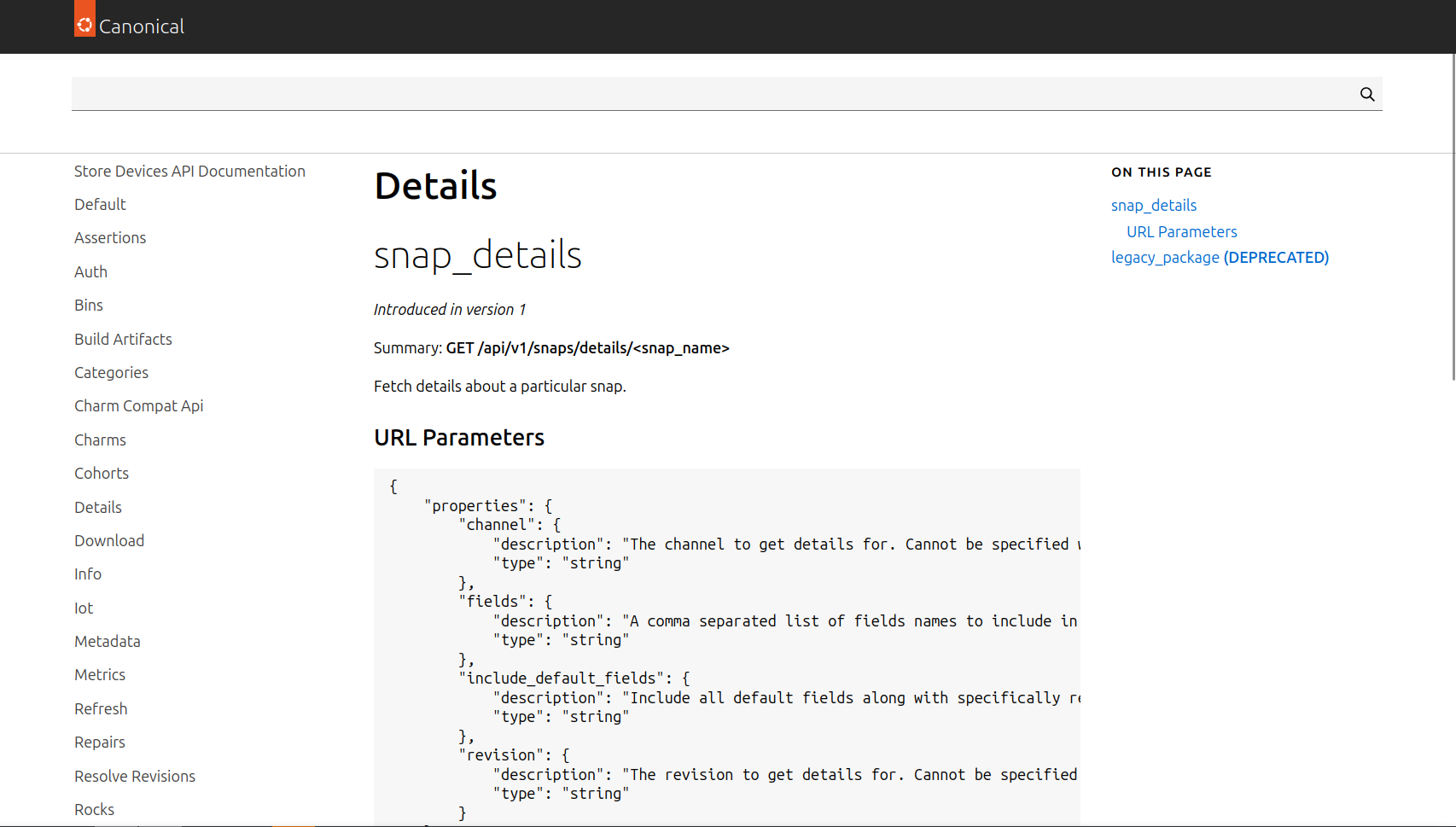Navigate to Resolve Revisions page

click(x=135, y=777)
